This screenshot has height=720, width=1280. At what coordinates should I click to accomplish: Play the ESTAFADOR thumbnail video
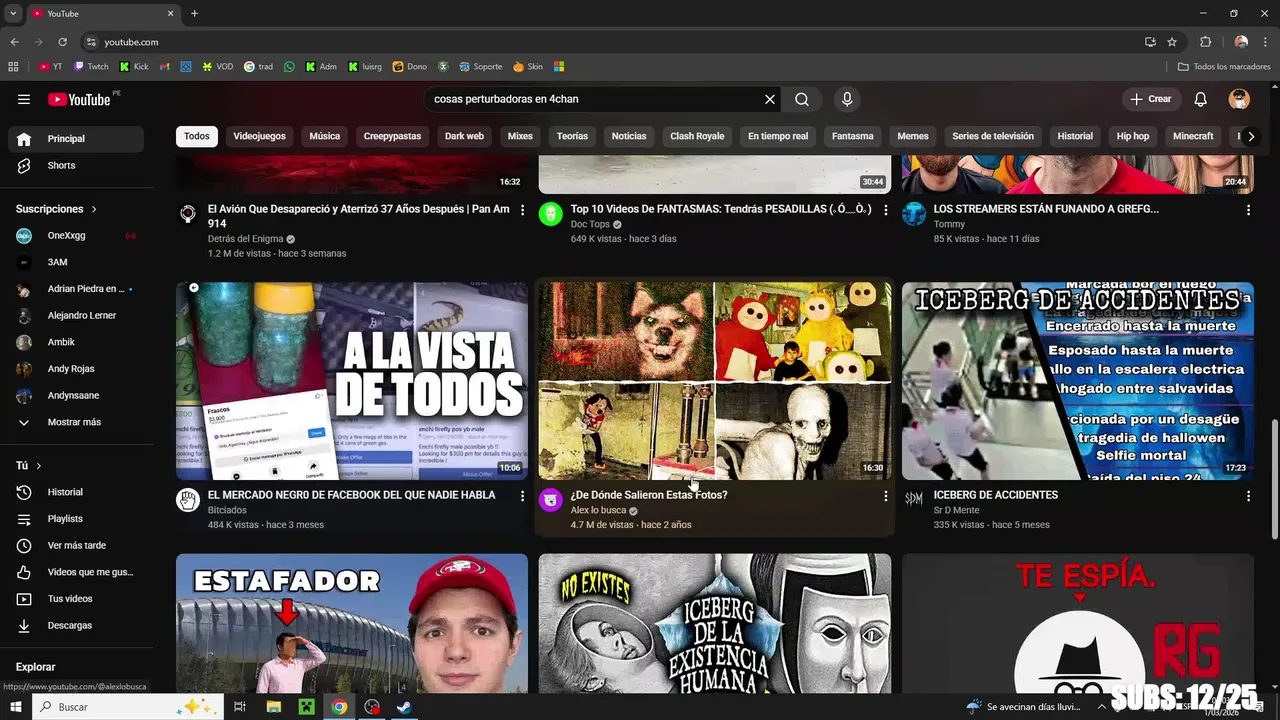click(x=352, y=624)
